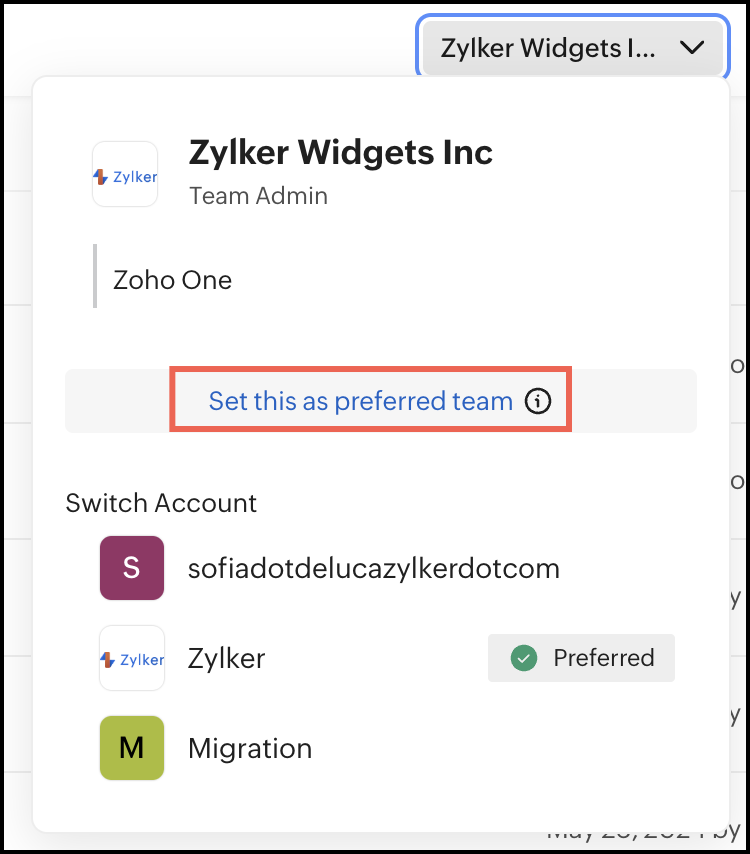
Task: Click the Preferred badge text
Action: tap(603, 658)
